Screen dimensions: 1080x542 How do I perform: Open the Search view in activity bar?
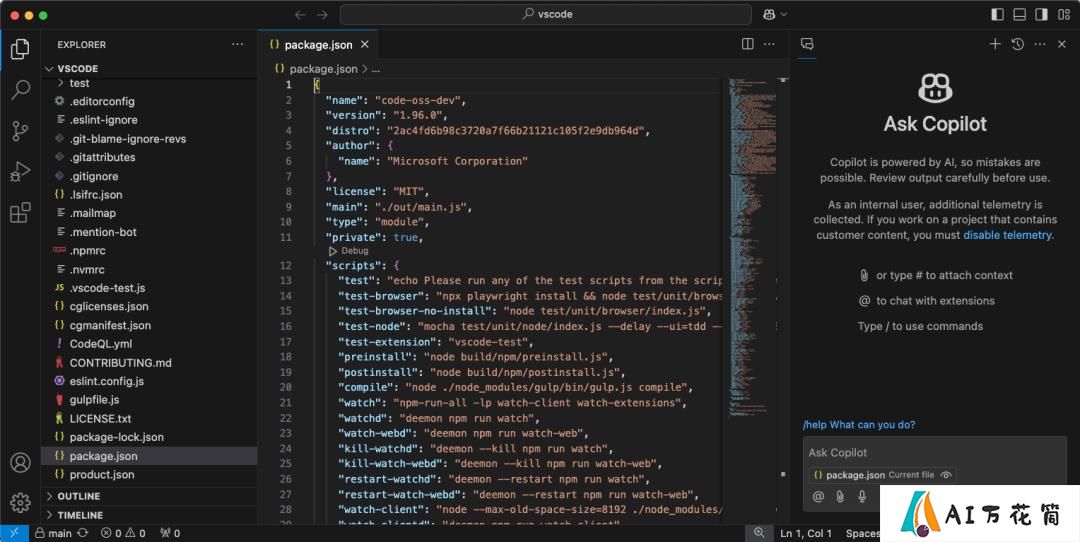(21, 90)
